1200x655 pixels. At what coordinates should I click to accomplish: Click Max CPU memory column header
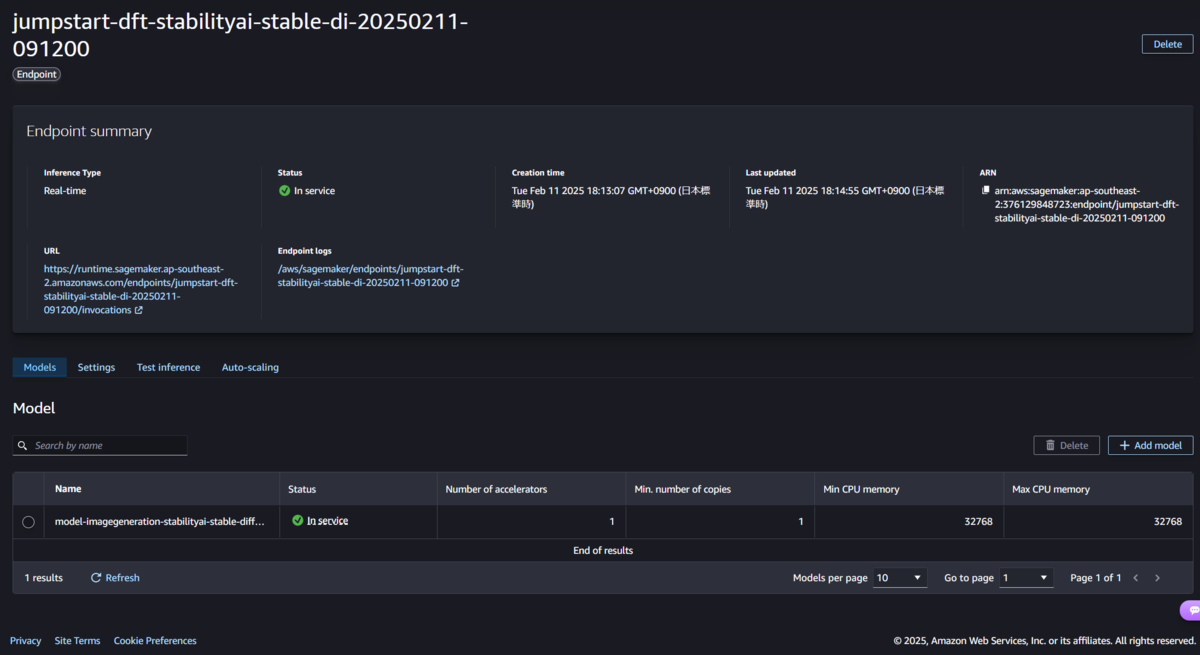(x=1098, y=489)
